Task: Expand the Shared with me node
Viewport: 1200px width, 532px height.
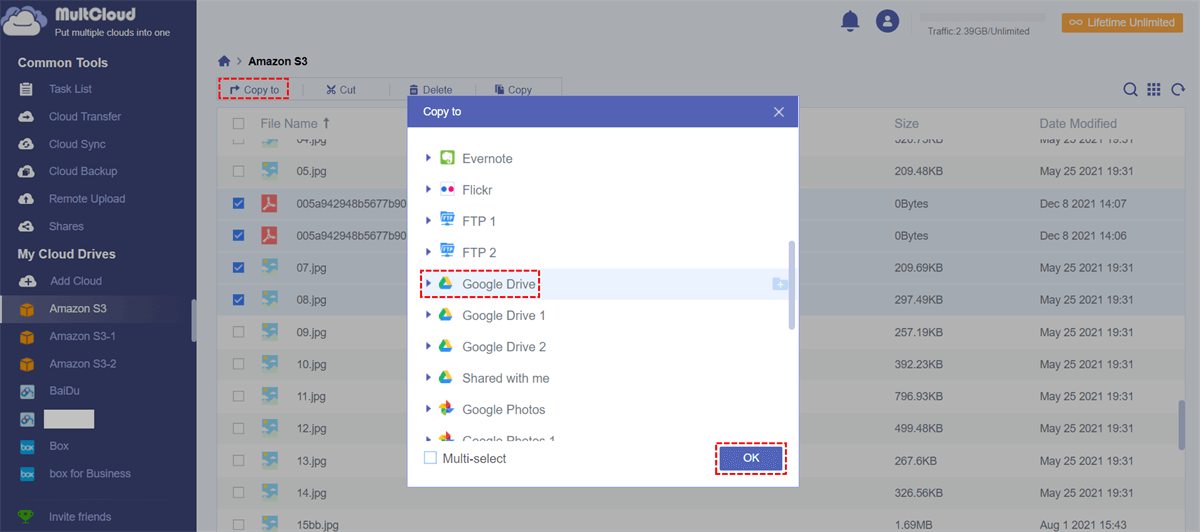Action: tap(428, 378)
